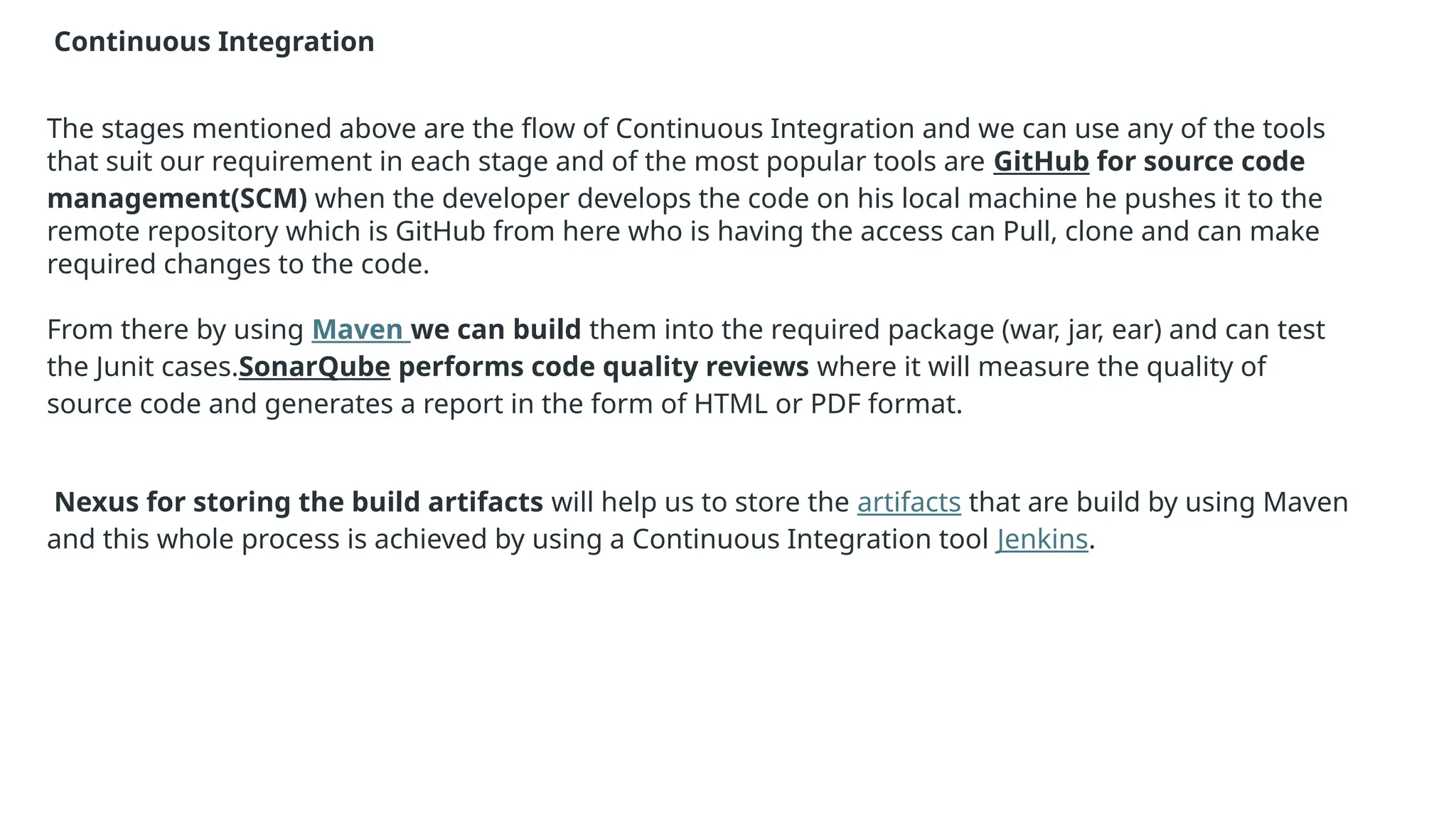Image resolution: width=1456 pixels, height=819 pixels.
Task: Open the underlined GitHub link
Action: click(x=1041, y=162)
